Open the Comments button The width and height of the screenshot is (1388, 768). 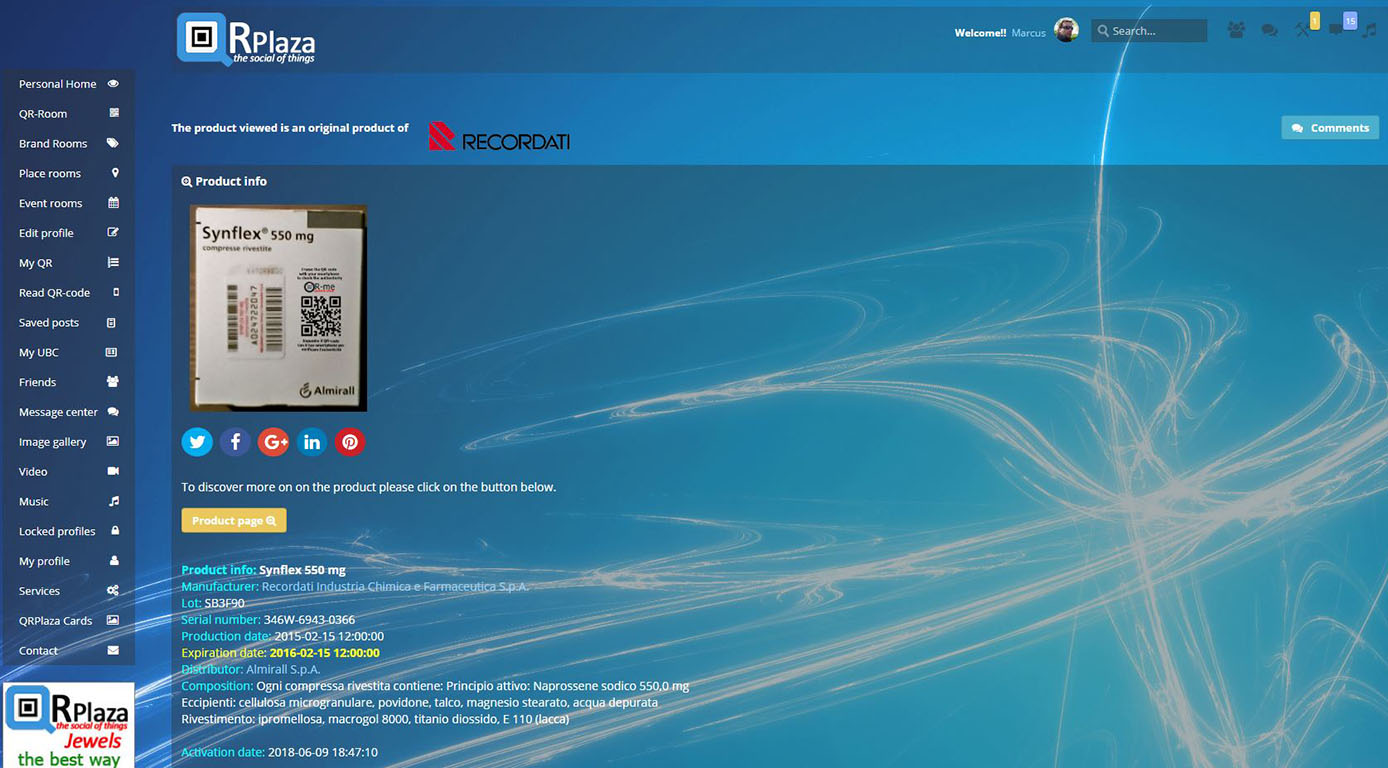tap(1329, 128)
